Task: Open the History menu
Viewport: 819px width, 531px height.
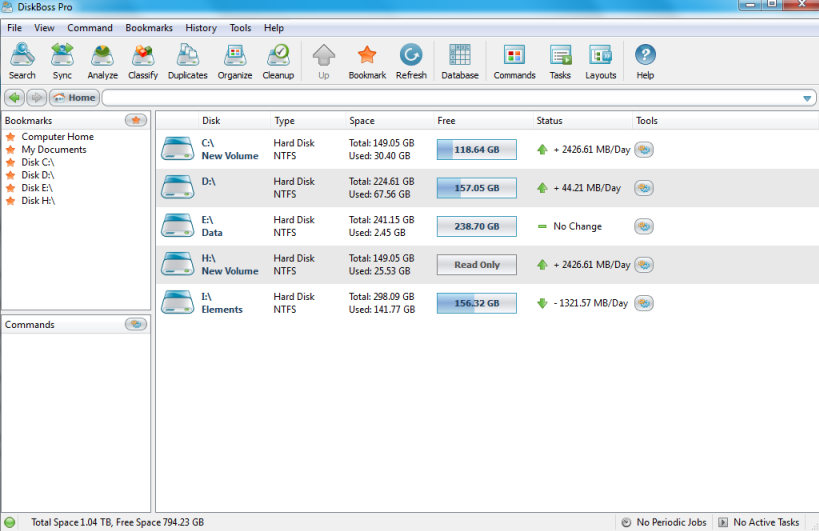Action: [200, 28]
